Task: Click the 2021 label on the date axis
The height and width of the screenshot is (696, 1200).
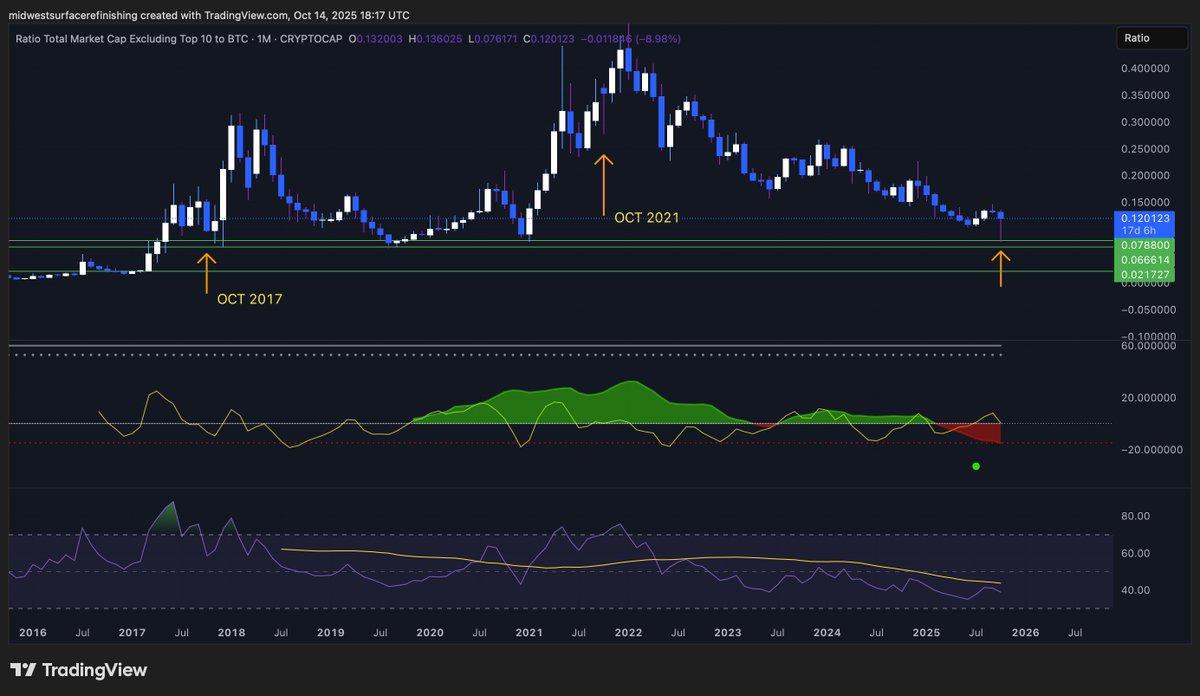Action: pyautogui.click(x=529, y=632)
